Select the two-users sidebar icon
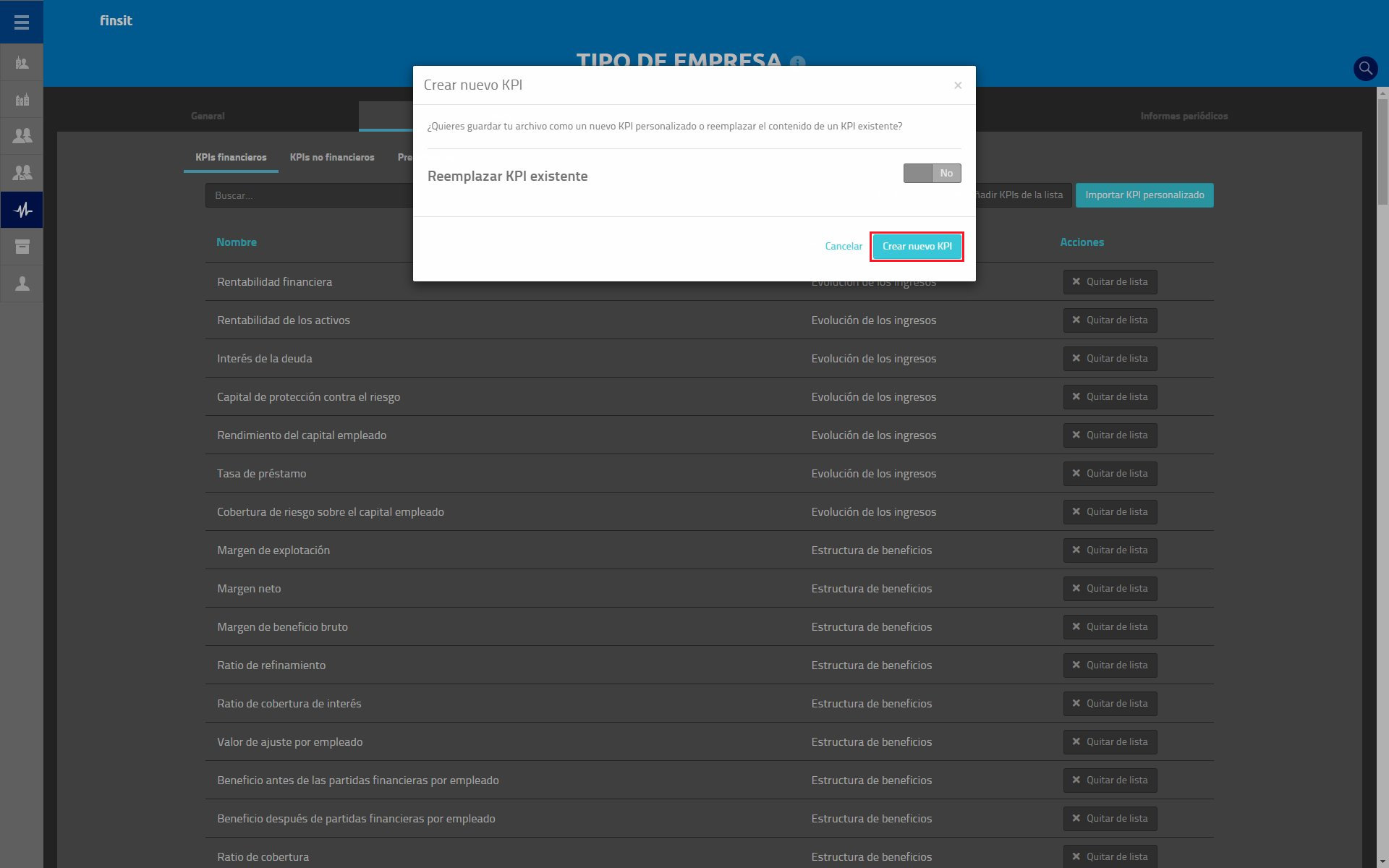Viewport: 1389px width, 868px height. [x=22, y=136]
